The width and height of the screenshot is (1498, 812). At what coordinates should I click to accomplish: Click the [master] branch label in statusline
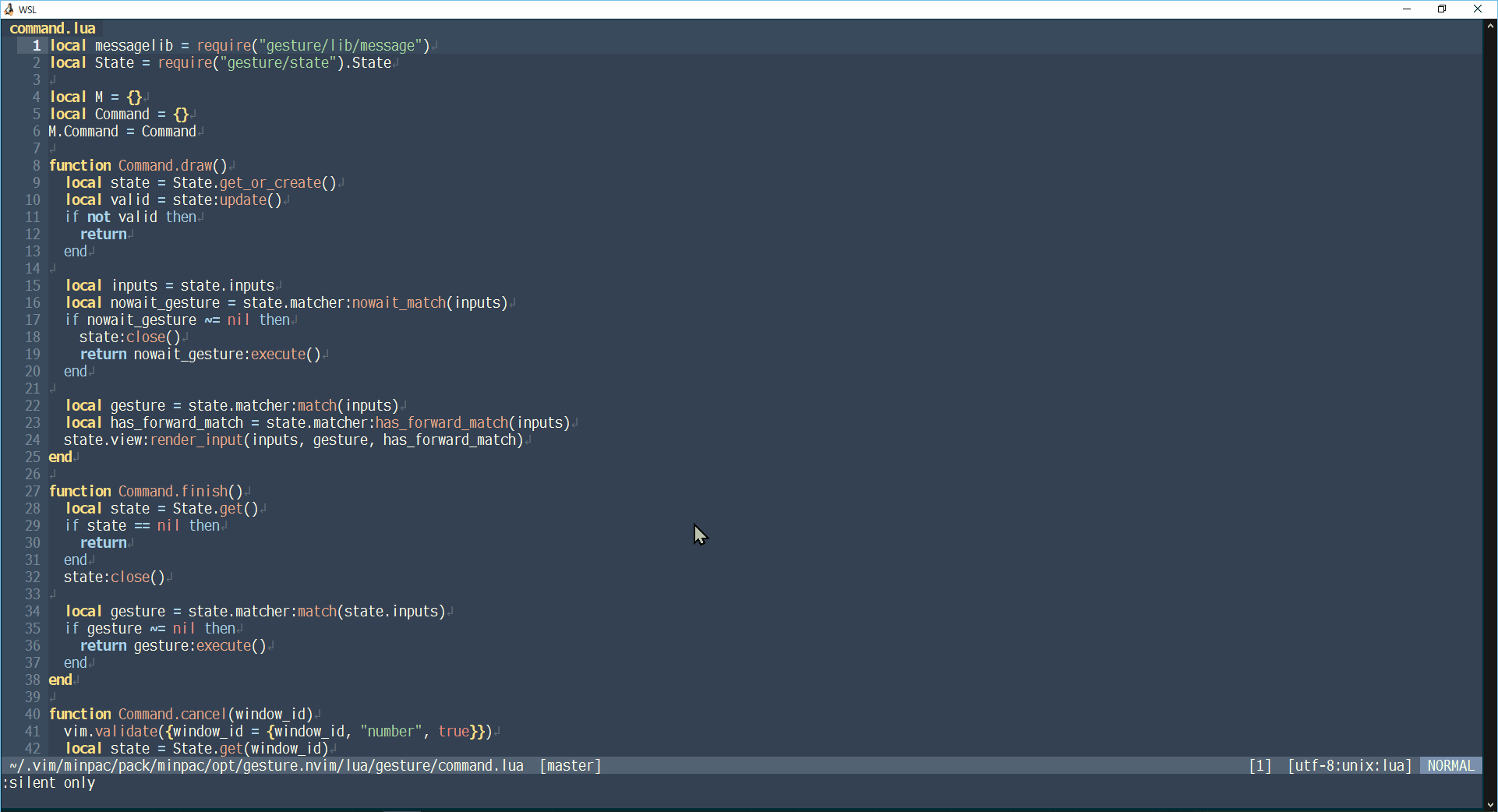571,766
